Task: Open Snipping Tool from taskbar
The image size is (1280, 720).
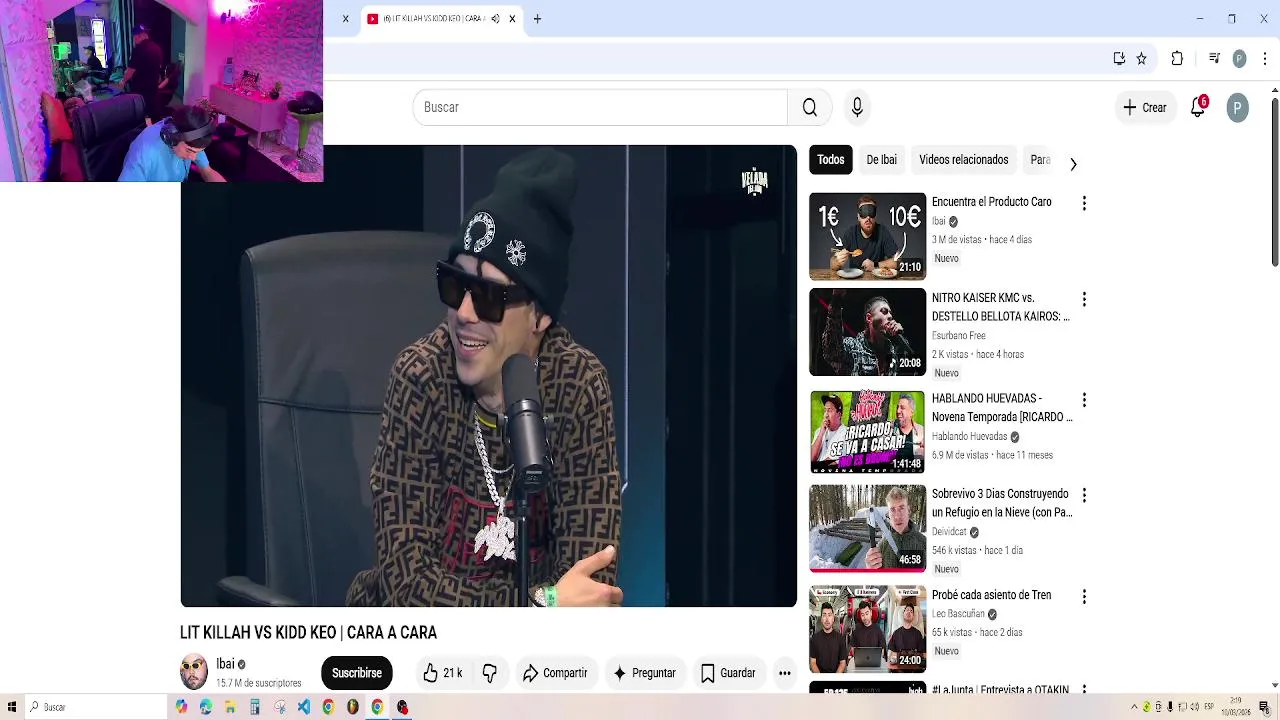Action: point(279,707)
